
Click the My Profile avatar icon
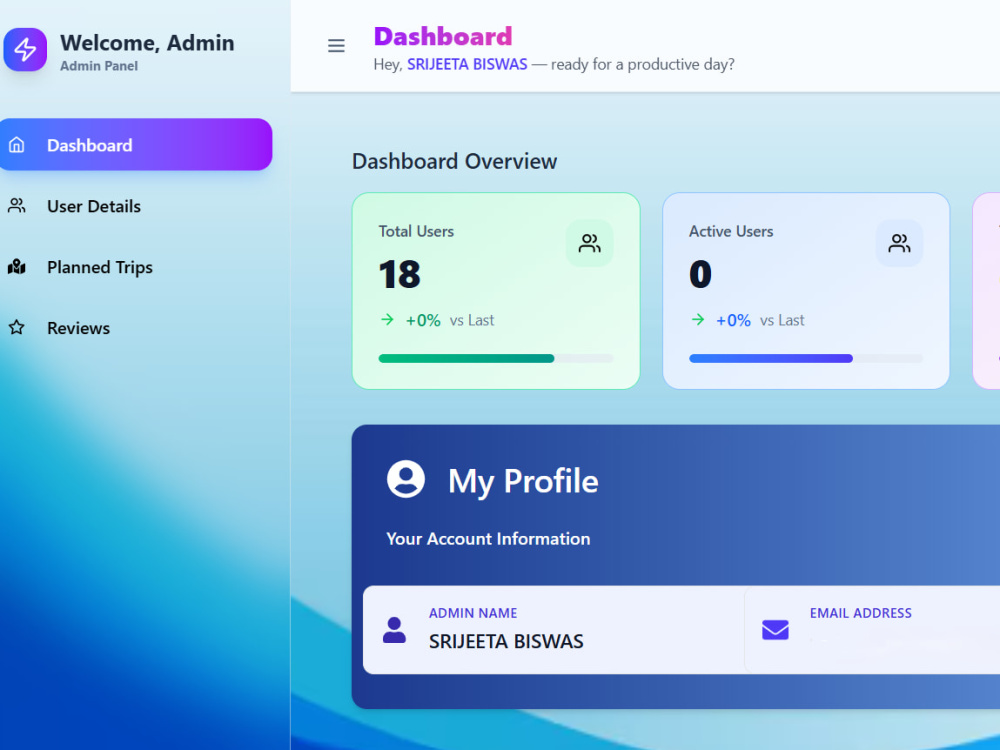(x=406, y=479)
